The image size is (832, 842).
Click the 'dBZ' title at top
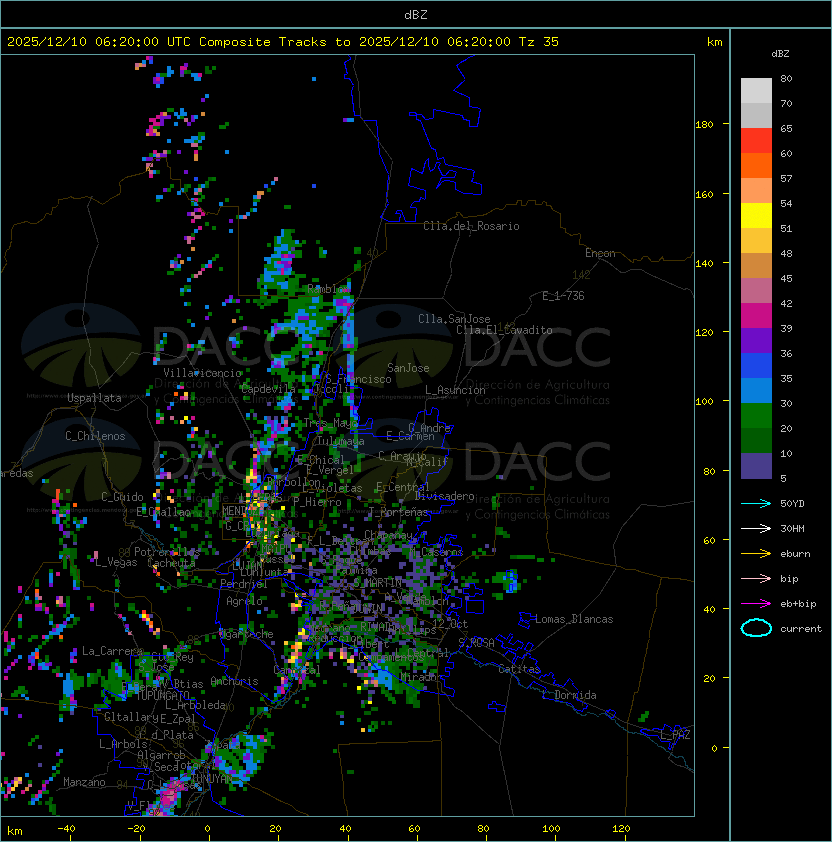point(416,14)
